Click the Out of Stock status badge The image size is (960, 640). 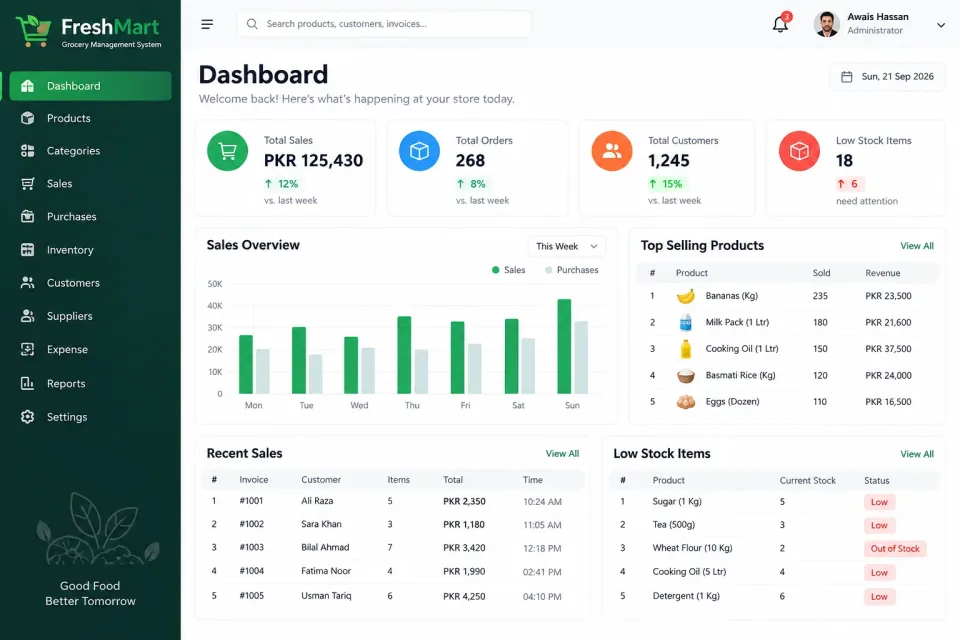click(x=894, y=549)
